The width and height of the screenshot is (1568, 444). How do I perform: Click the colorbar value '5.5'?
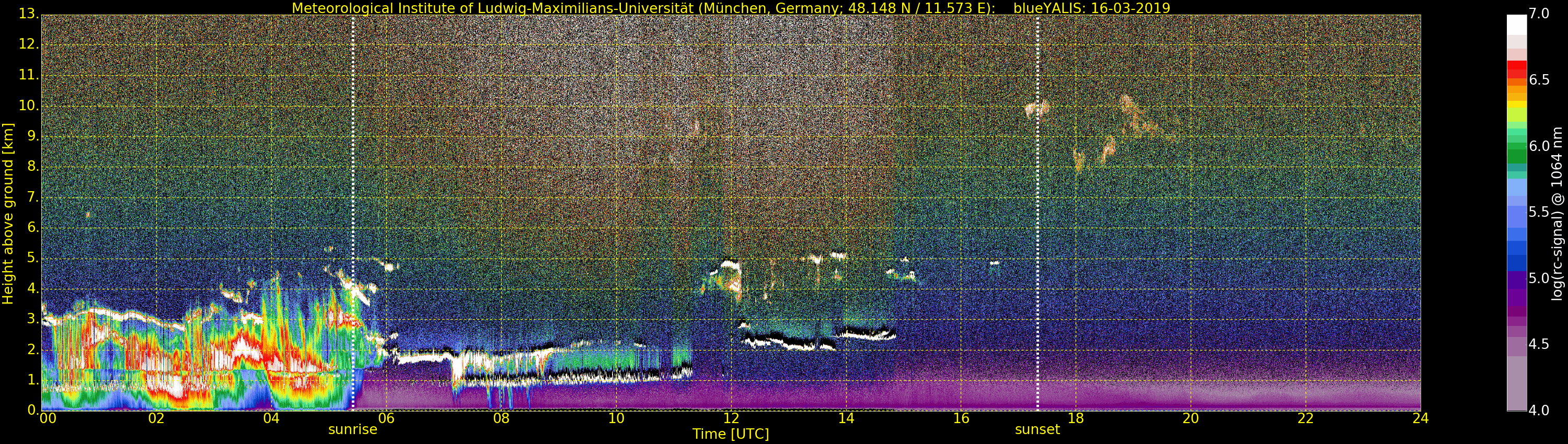1539,212
